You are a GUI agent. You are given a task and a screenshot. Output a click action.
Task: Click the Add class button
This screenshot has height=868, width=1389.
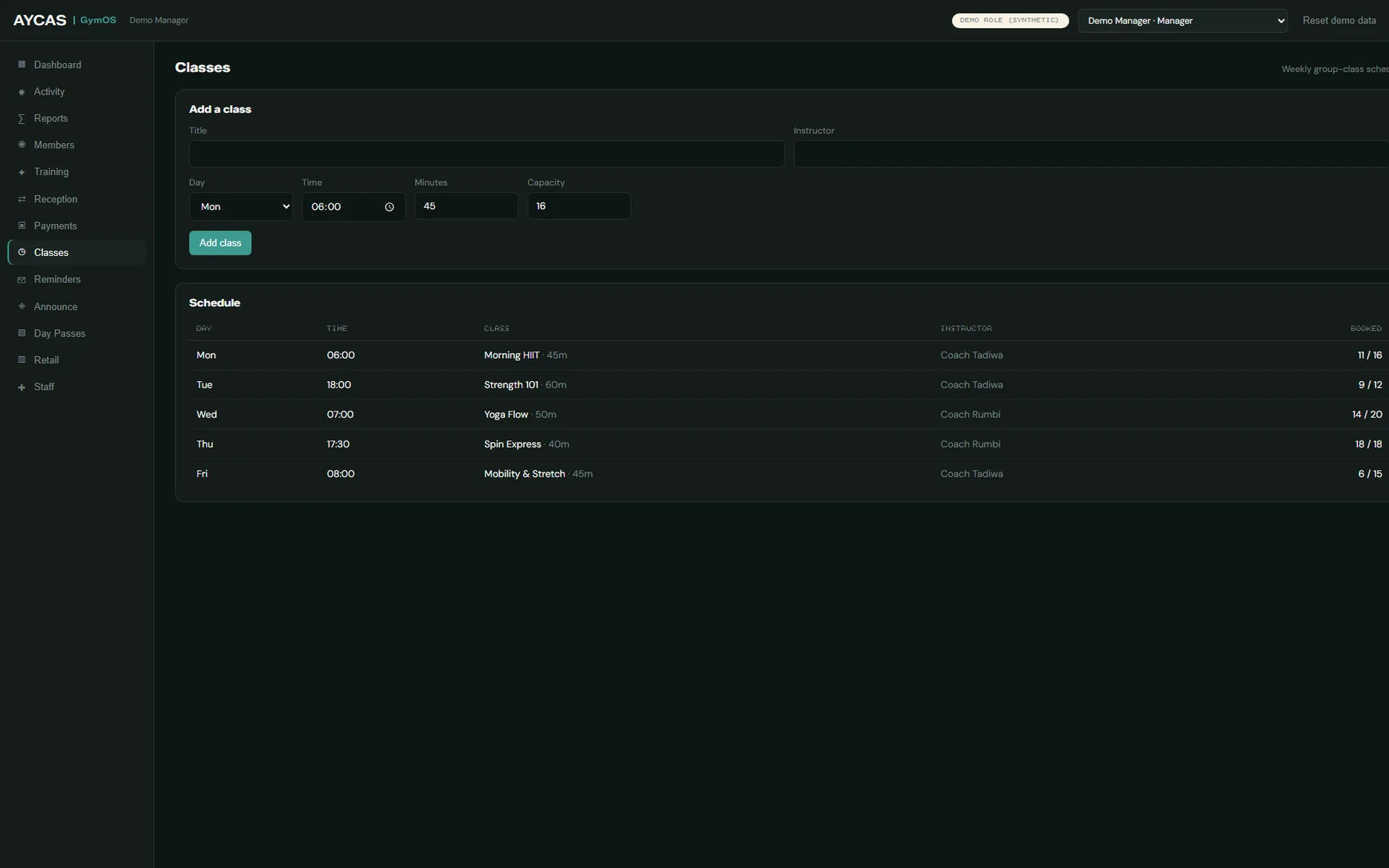click(221, 243)
